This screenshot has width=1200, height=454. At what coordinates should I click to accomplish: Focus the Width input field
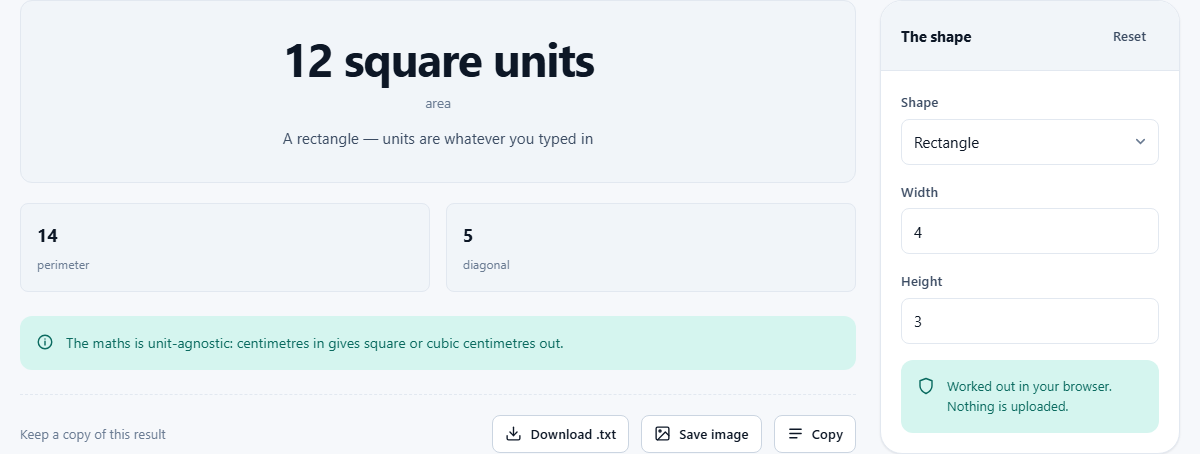click(x=1029, y=231)
